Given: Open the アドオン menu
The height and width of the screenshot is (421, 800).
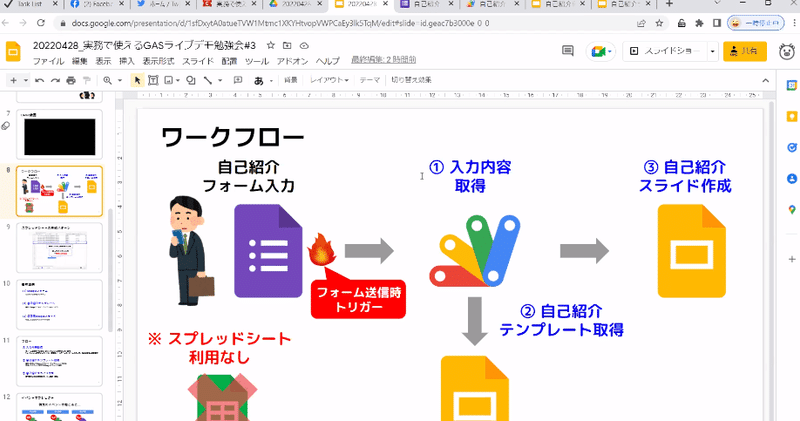Looking at the screenshot, I should point(292,61).
